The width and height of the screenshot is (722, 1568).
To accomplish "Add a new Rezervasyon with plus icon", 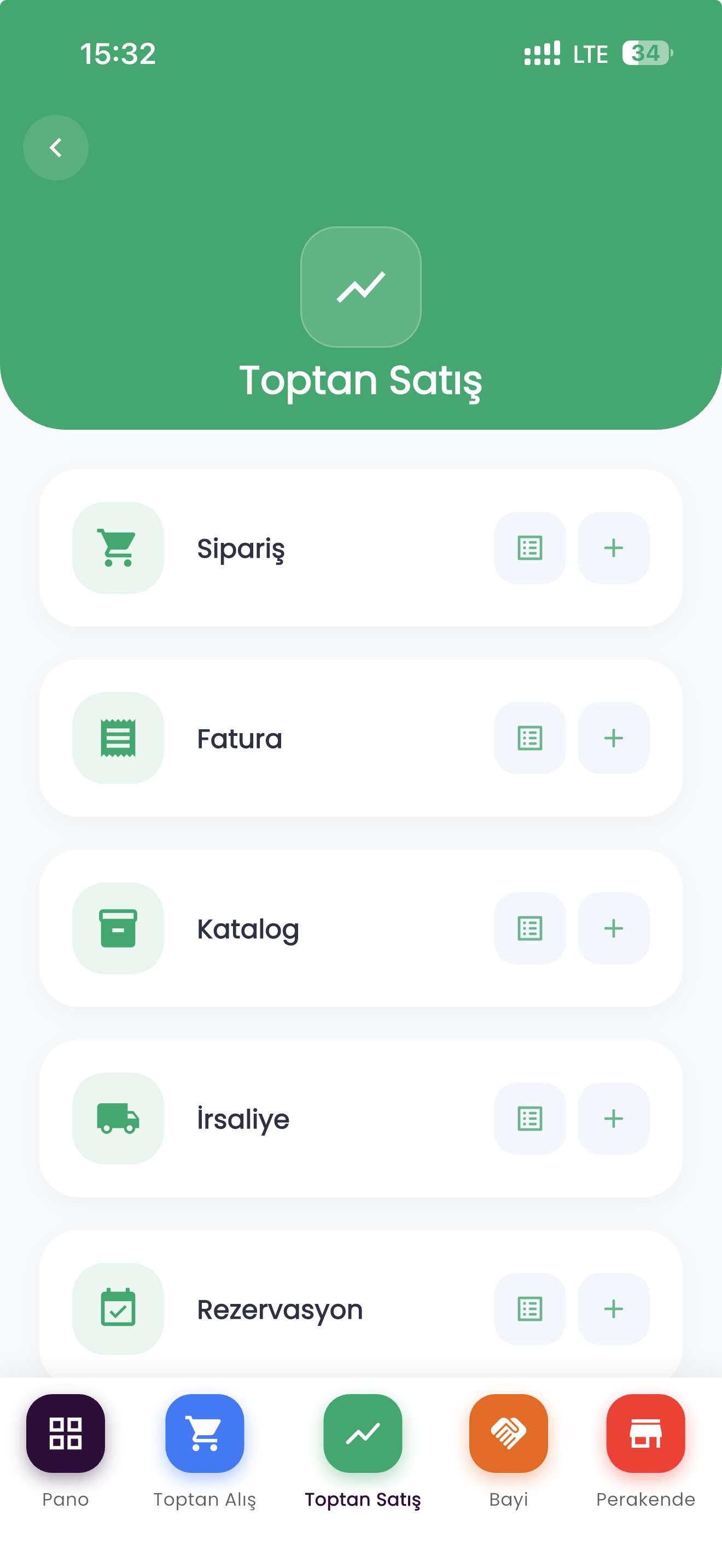I will click(x=613, y=1309).
